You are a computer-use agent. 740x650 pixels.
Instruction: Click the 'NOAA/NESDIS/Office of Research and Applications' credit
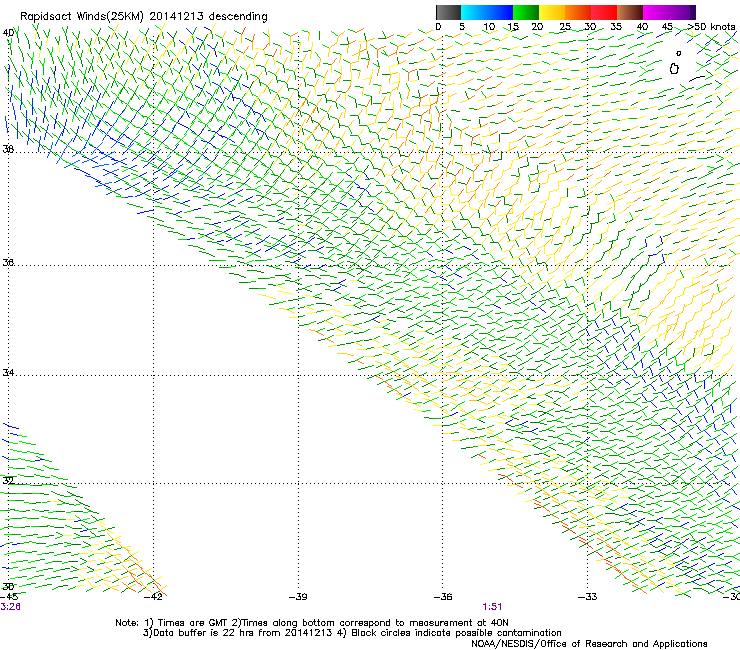click(589, 644)
